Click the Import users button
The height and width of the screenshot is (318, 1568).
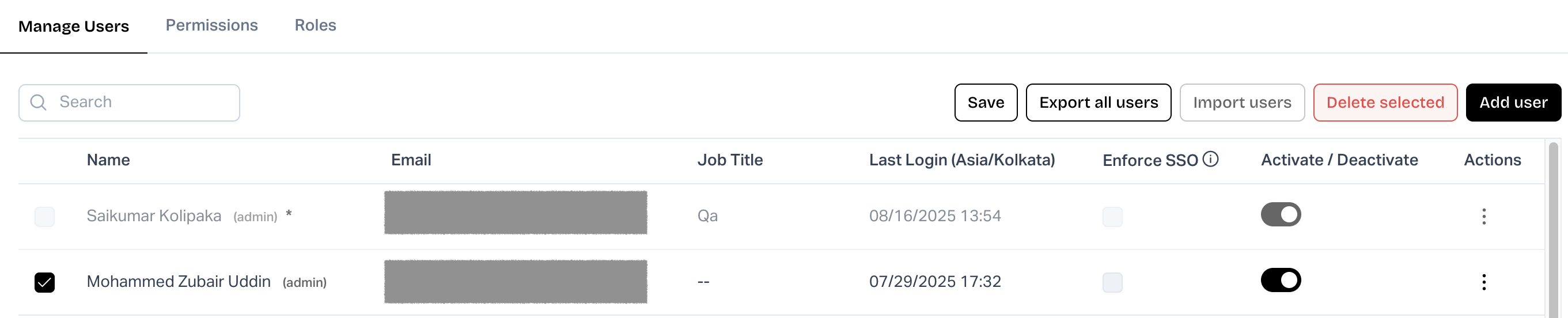point(1242,103)
